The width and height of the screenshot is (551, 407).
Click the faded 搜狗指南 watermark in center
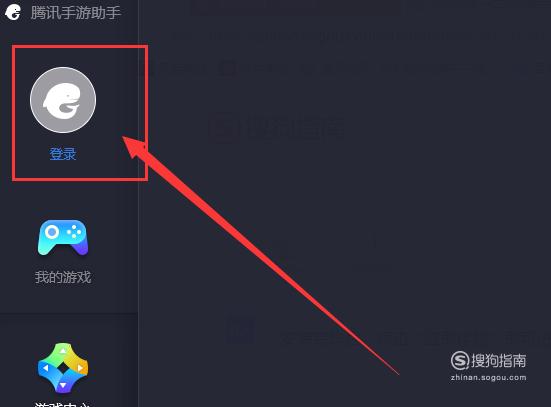click(295, 127)
